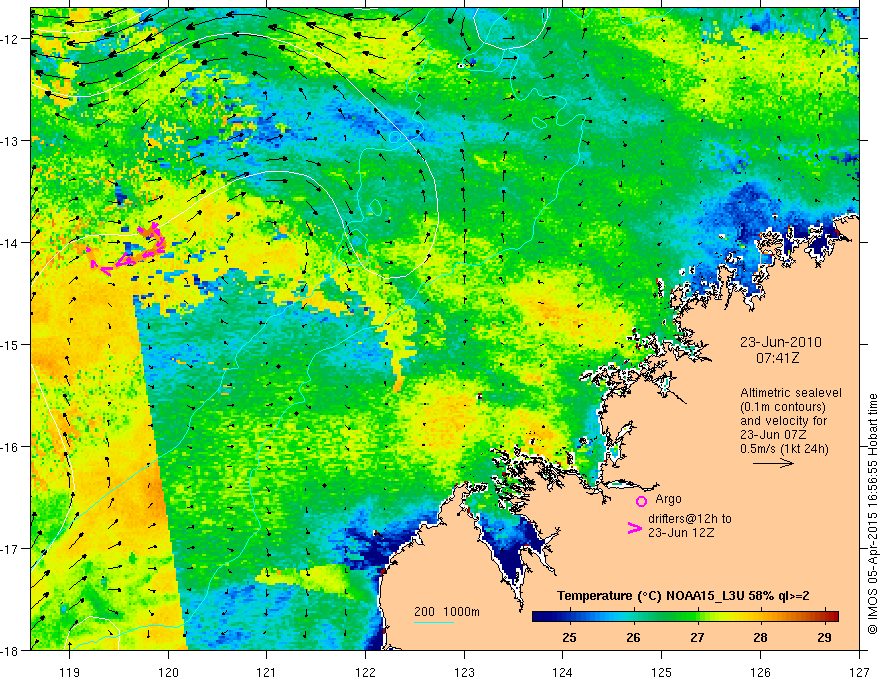Viewport: 880px width, 680px height.
Task: Click the latitude axis label -14
Action: [x=11, y=243]
